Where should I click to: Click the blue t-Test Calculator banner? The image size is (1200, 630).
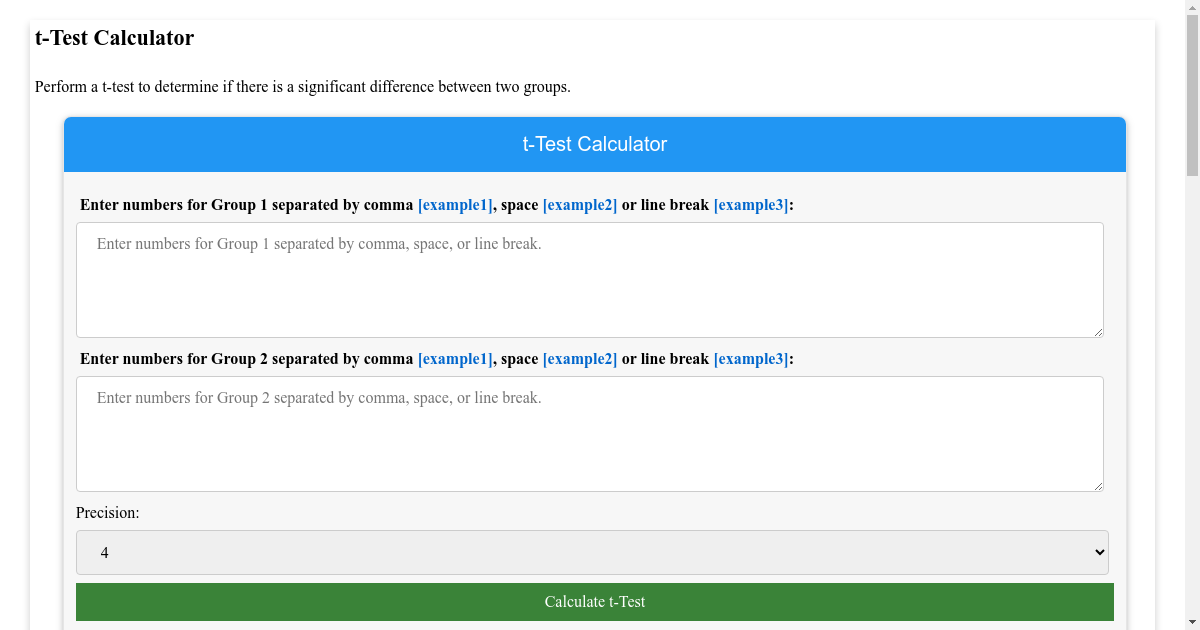coord(594,144)
